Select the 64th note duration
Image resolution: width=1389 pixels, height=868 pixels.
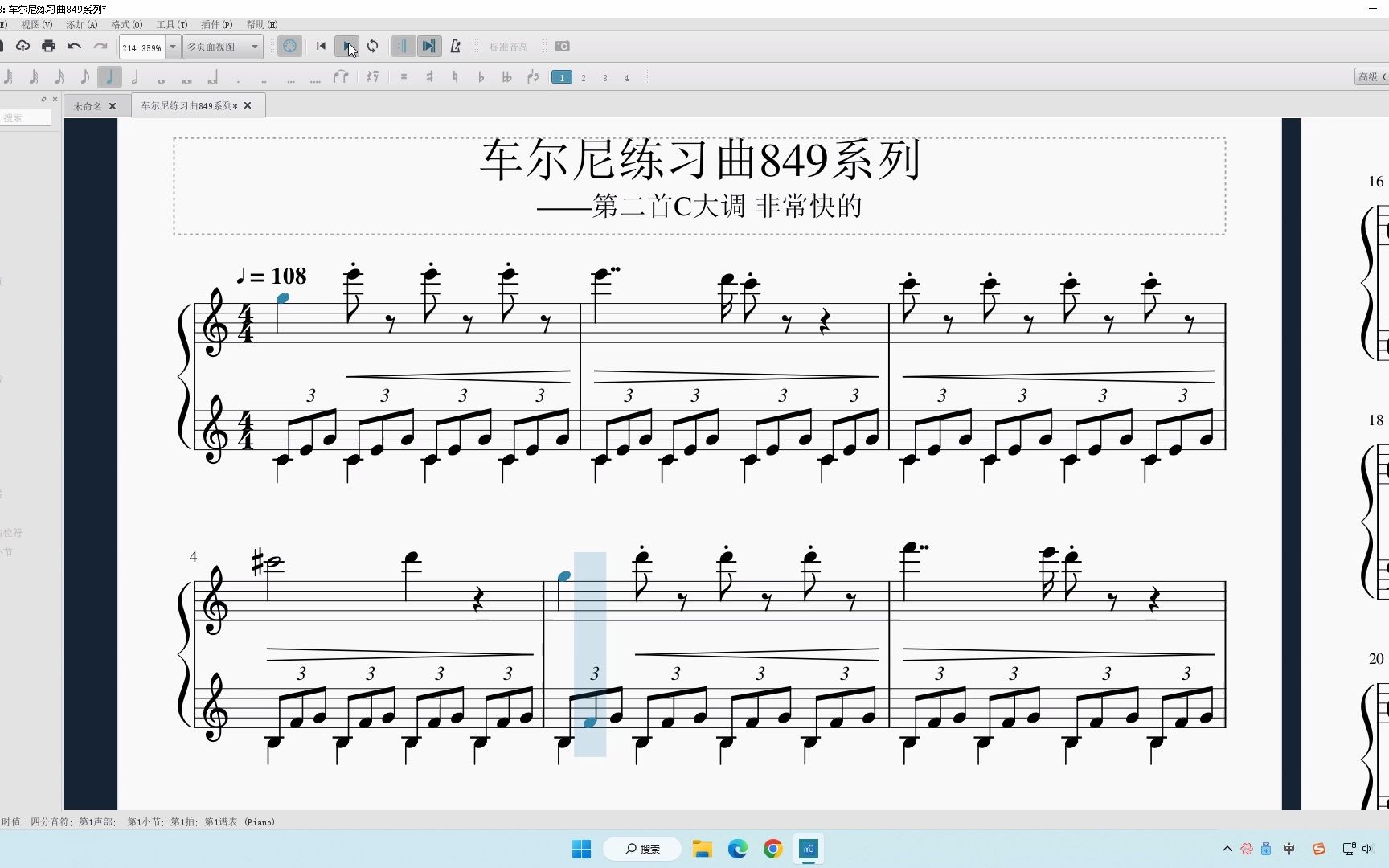point(8,77)
